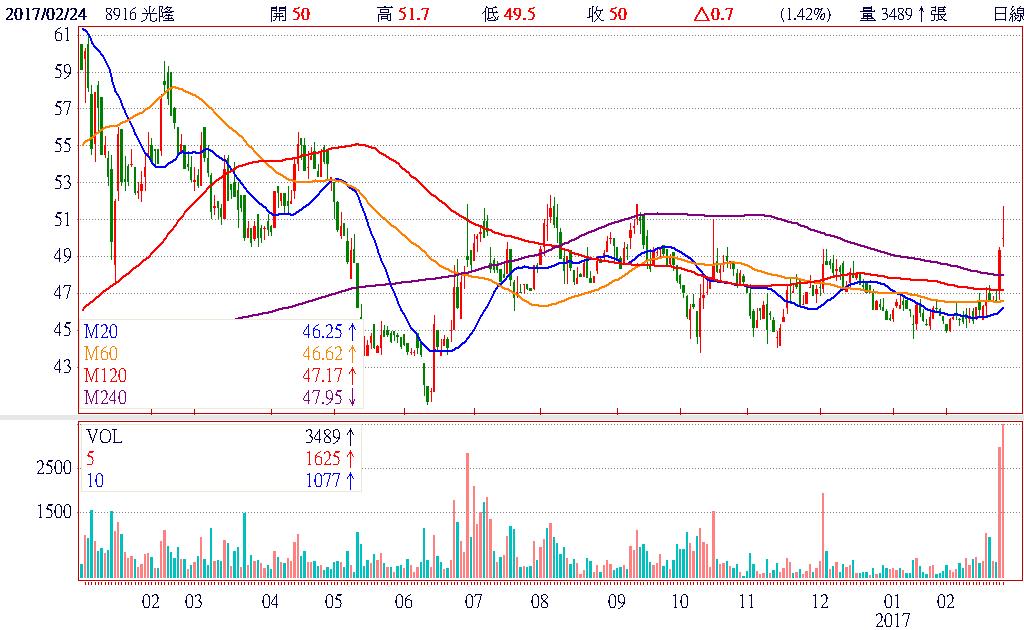Screen dimensions: 1024x630
Task: Click the 12 month label on time axis
Action: (x=820, y=601)
